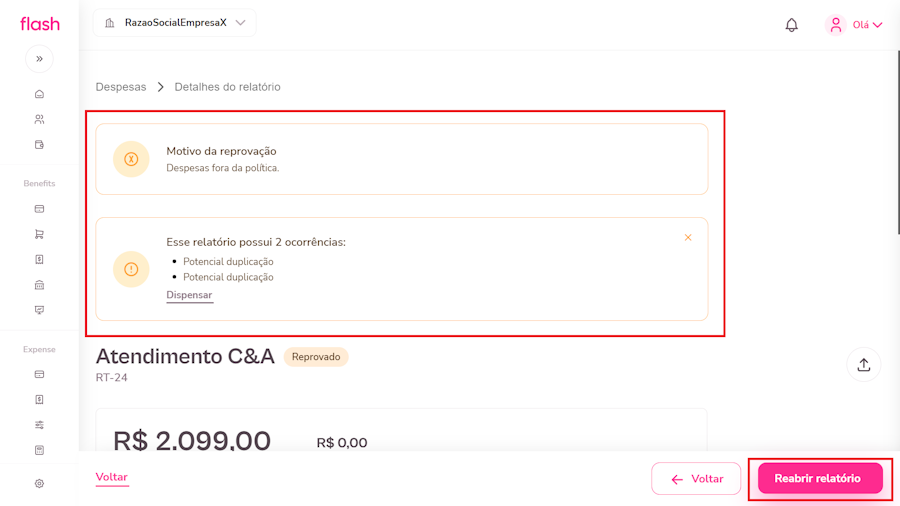Expand the sidebar with double-chevron button
Screen dimensions: 900x506
coord(39,59)
